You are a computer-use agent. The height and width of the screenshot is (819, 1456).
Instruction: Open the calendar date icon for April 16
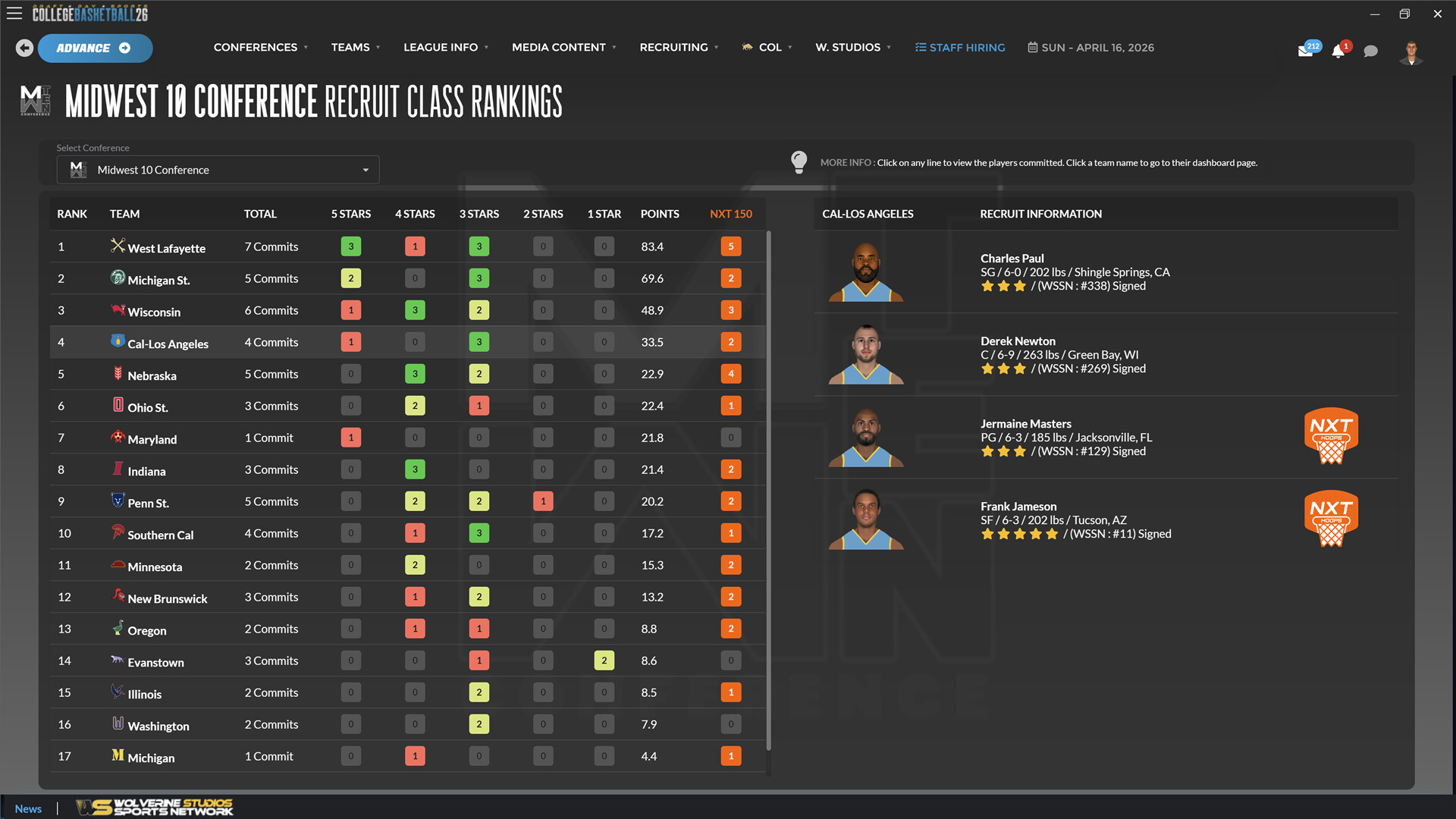coord(1031,47)
